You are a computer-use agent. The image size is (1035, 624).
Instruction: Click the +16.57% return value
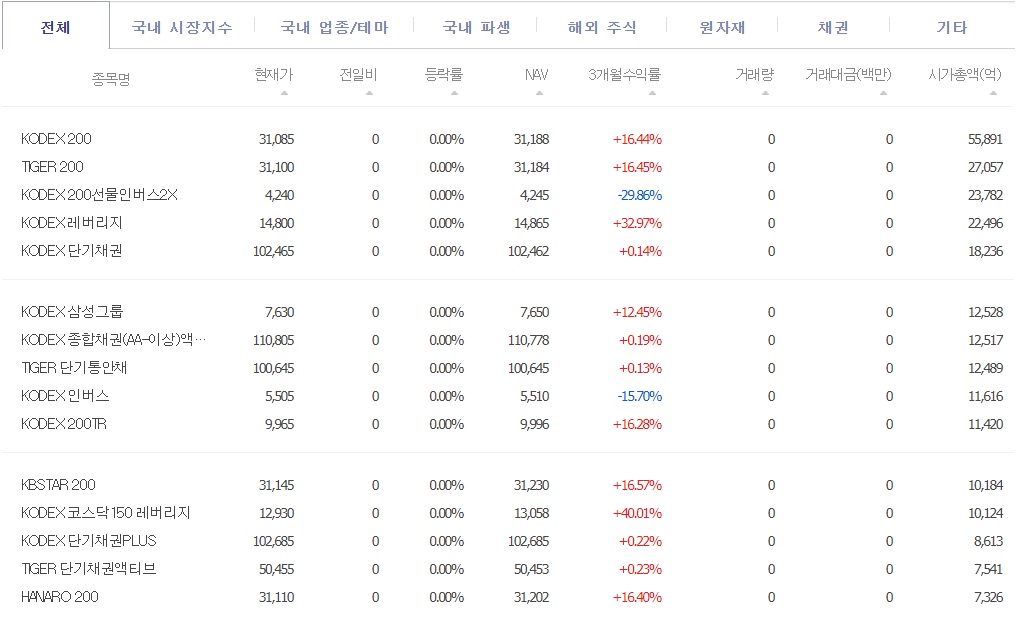[x=637, y=485]
